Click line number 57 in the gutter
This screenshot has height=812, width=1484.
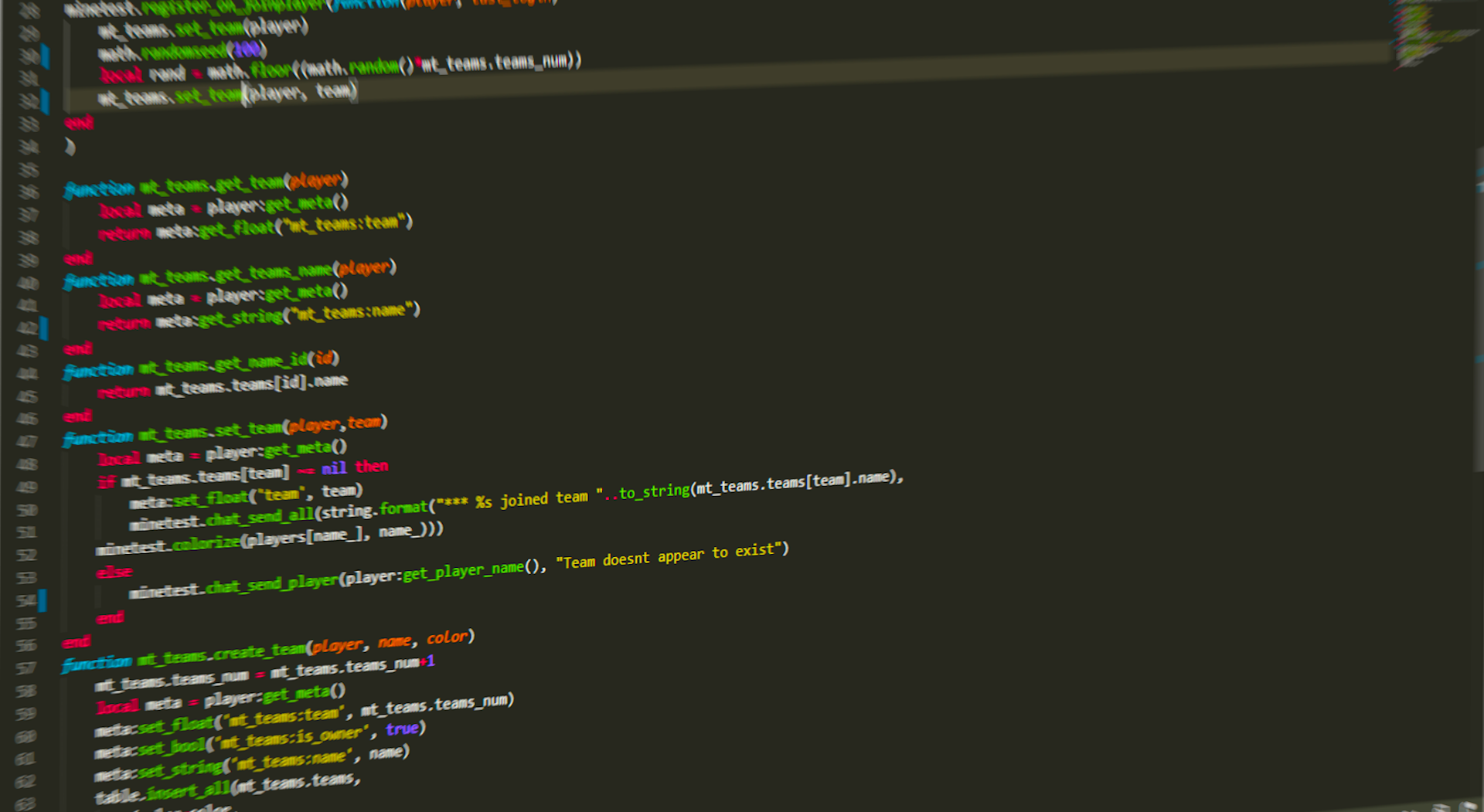26,668
